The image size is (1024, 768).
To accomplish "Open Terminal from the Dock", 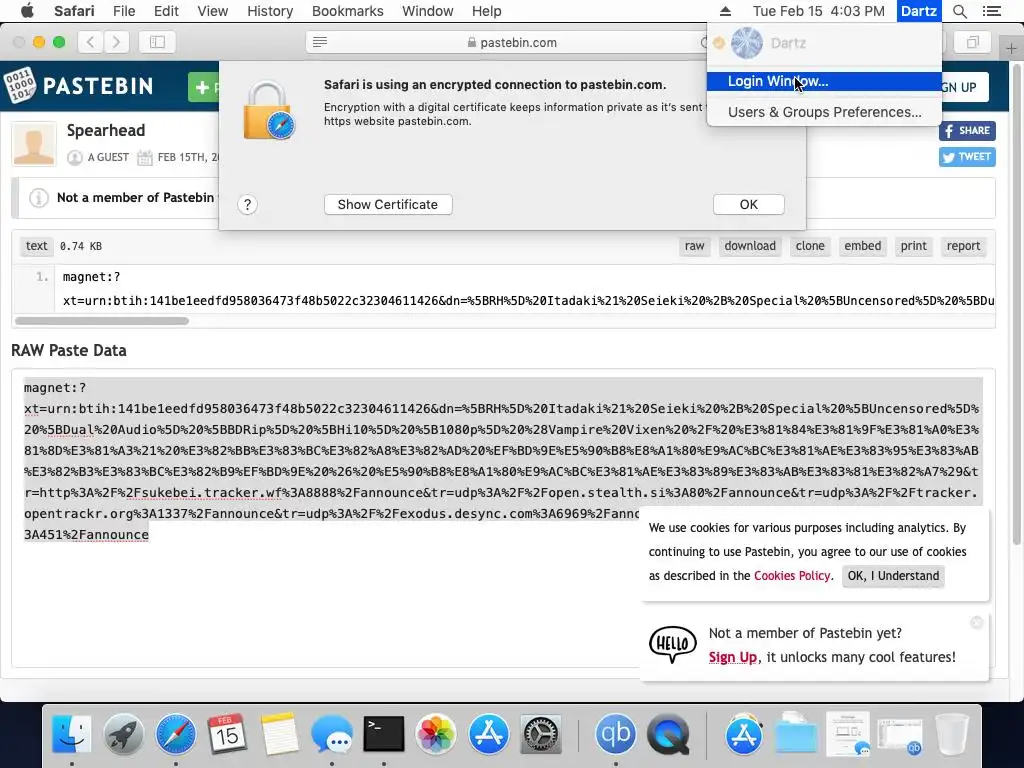I will (x=384, y=734).
